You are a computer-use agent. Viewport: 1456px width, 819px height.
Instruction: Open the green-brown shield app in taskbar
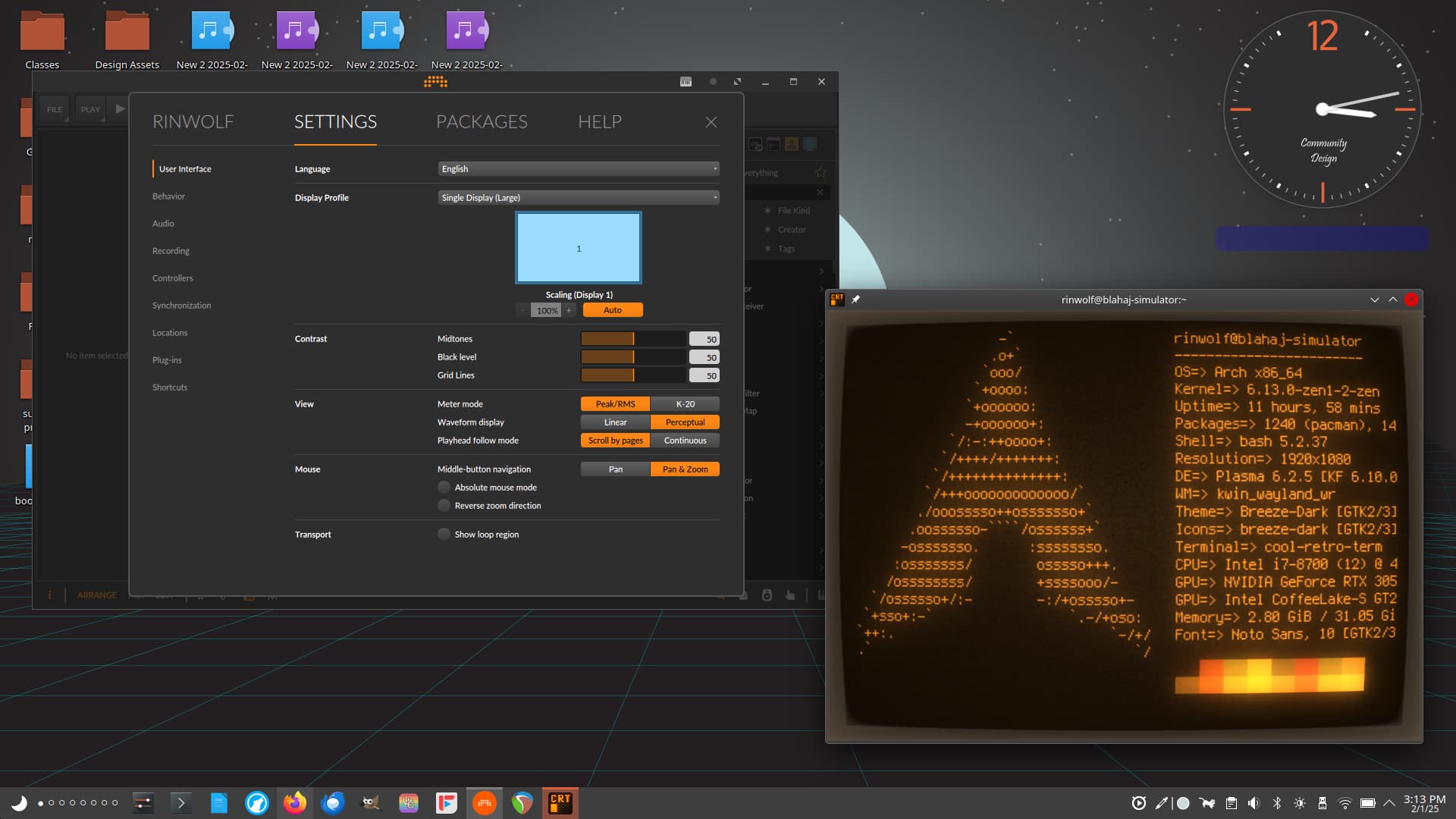[x=522, y=803]
